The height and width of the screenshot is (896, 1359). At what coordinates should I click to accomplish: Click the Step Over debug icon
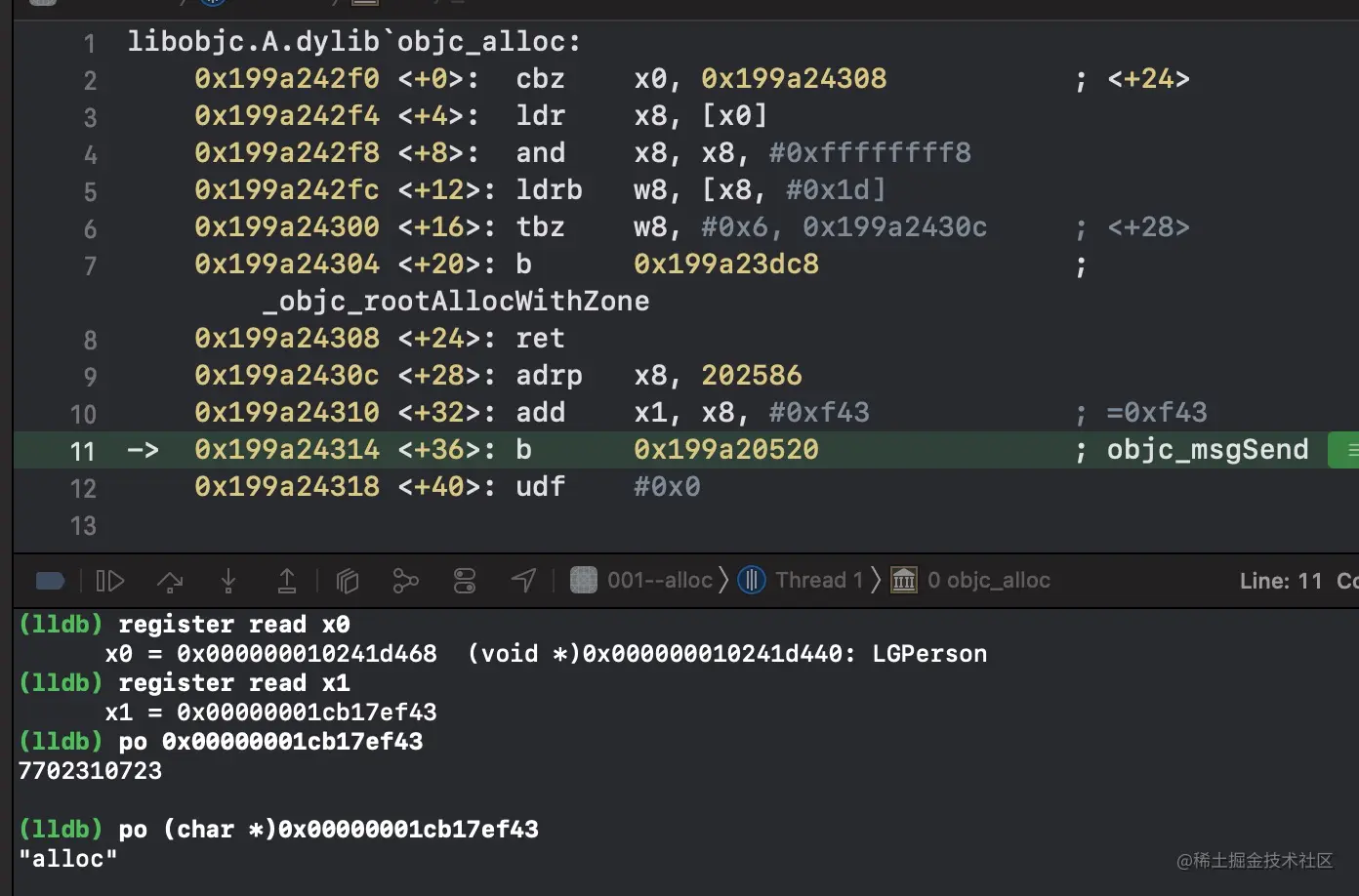170,581
